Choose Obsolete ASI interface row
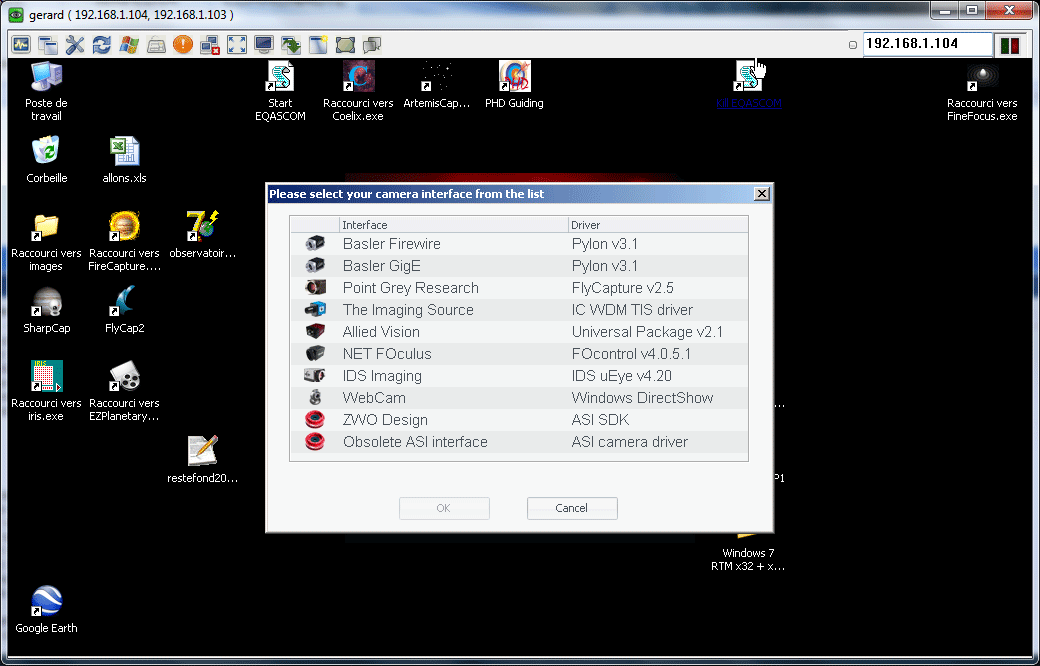Screen dimensions: 1040x666 click(x=519, y=442)
